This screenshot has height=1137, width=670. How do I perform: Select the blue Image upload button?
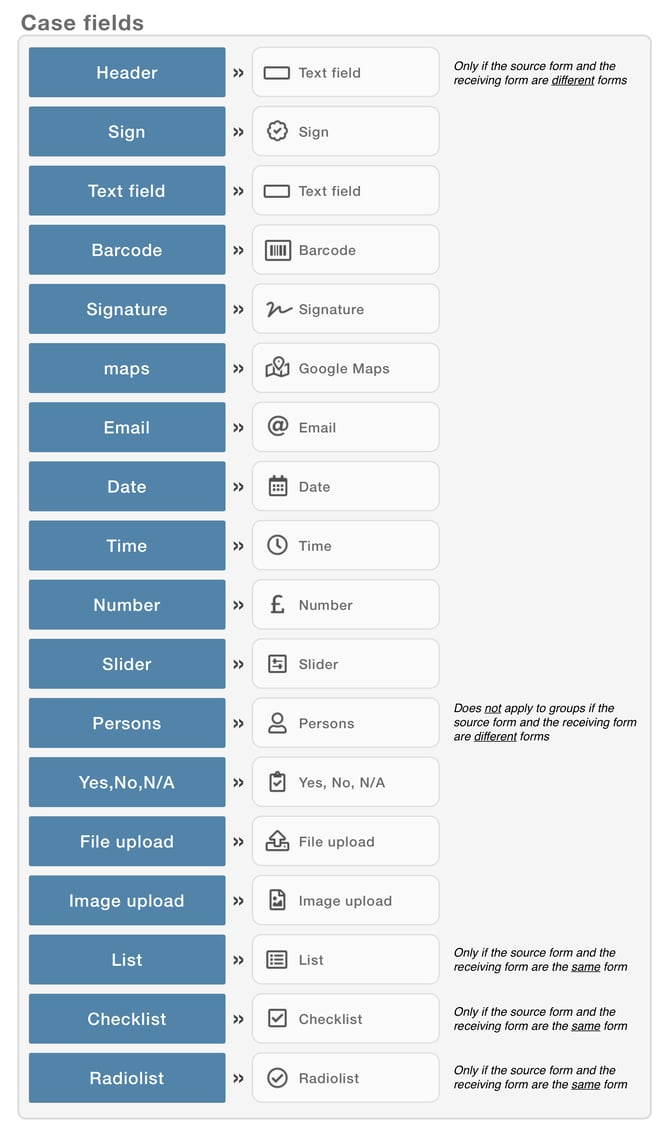127,901
